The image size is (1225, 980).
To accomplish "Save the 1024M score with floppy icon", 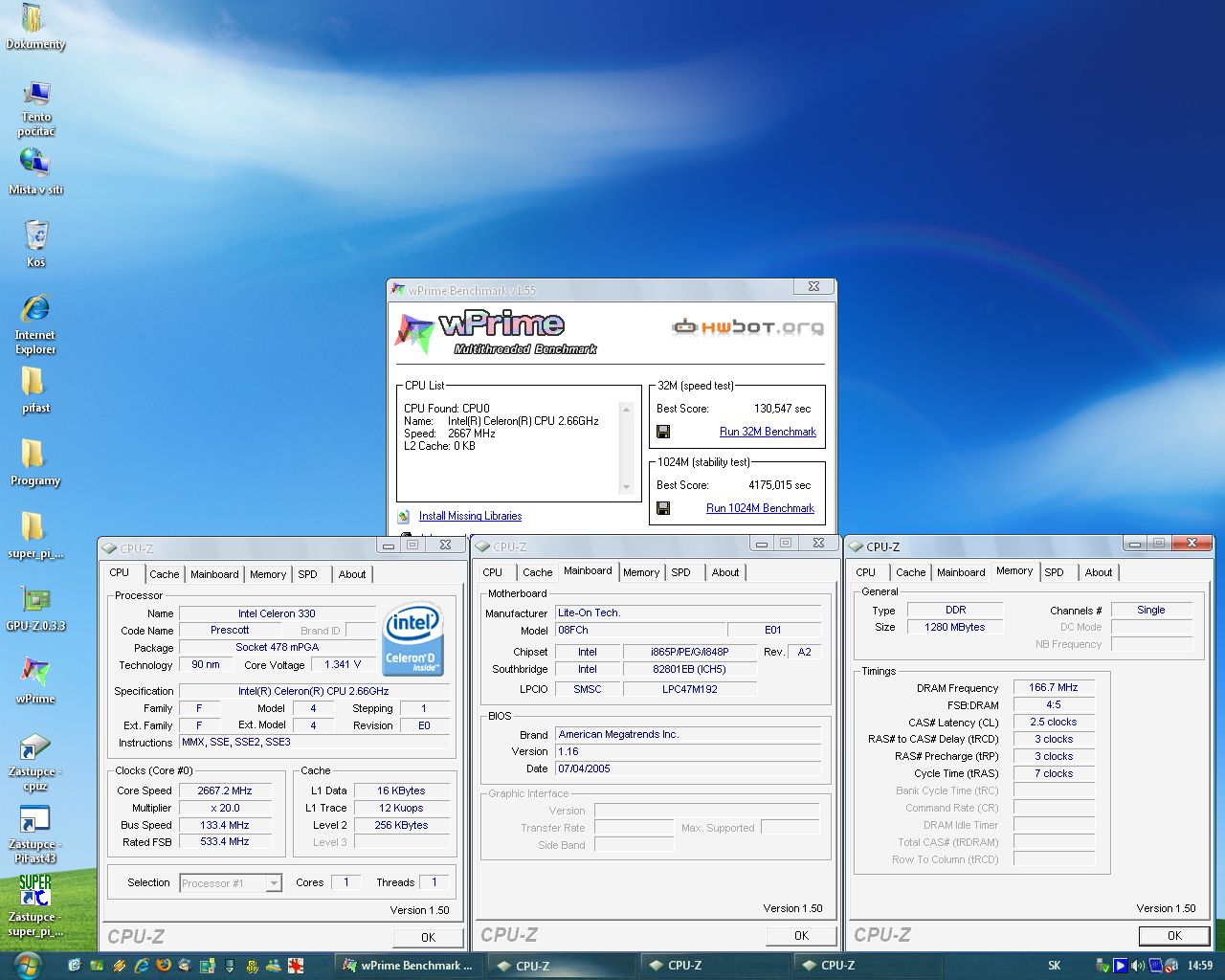I will (663, 508).
